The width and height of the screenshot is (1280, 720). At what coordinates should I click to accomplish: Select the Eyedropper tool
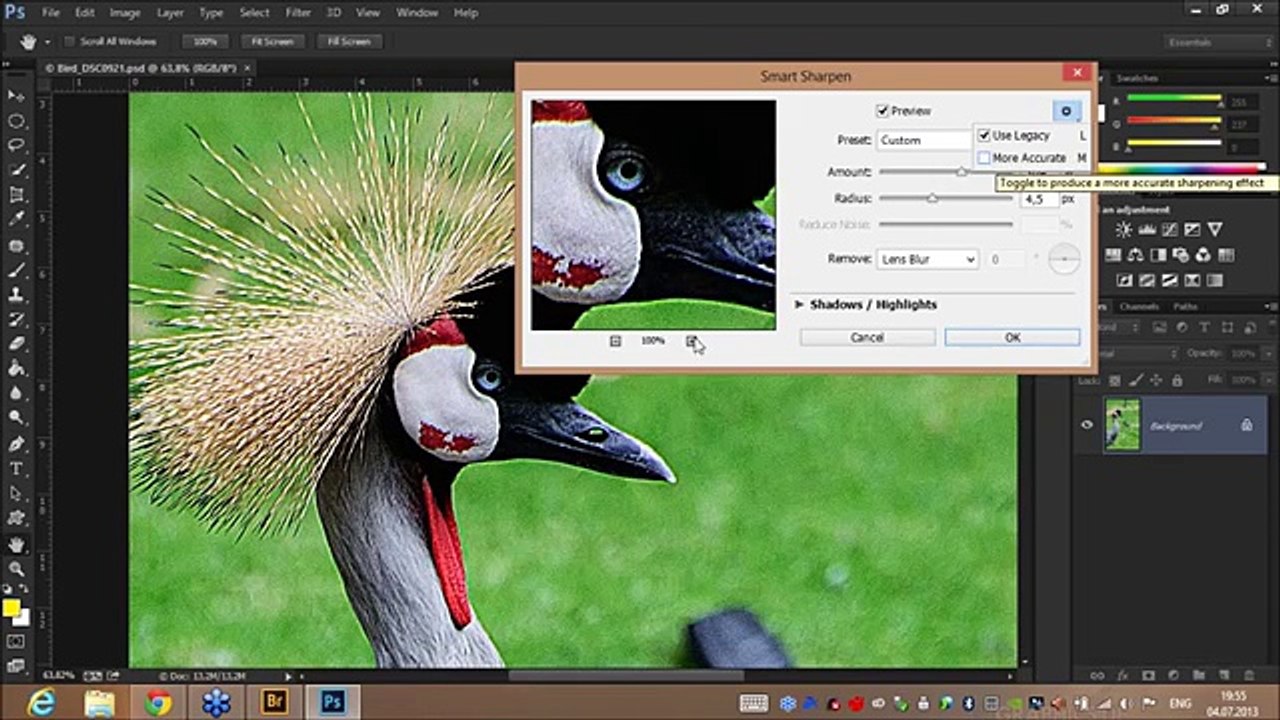(x=16, y=220)
